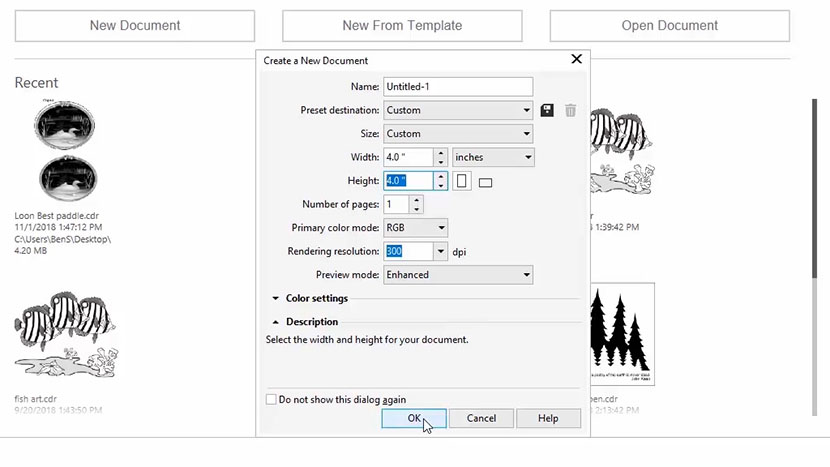830x467 pixels.
Task: Change units from the inches dropdown
Action: (493, 158)
